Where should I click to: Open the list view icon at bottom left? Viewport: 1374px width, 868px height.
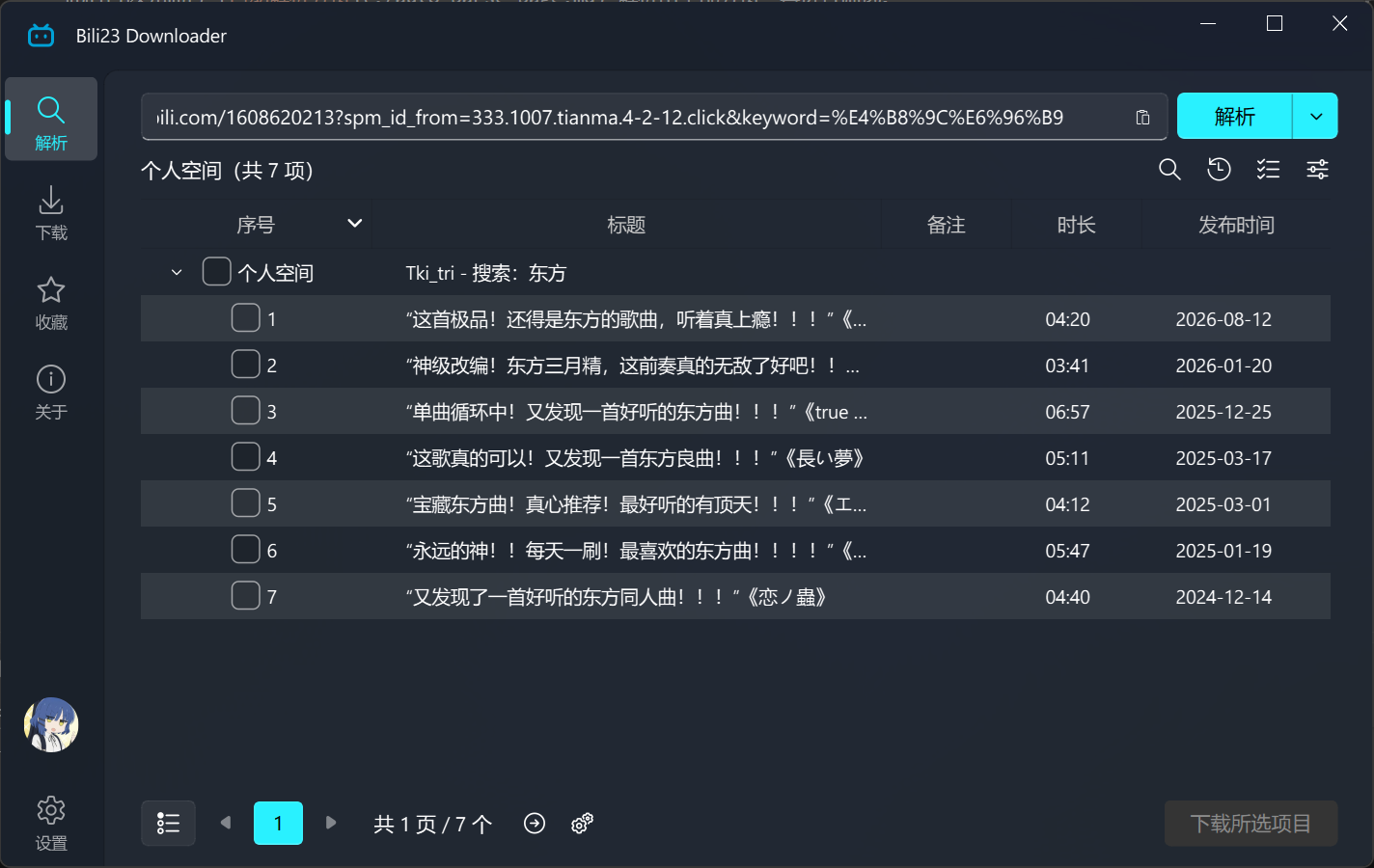[168, 823]
